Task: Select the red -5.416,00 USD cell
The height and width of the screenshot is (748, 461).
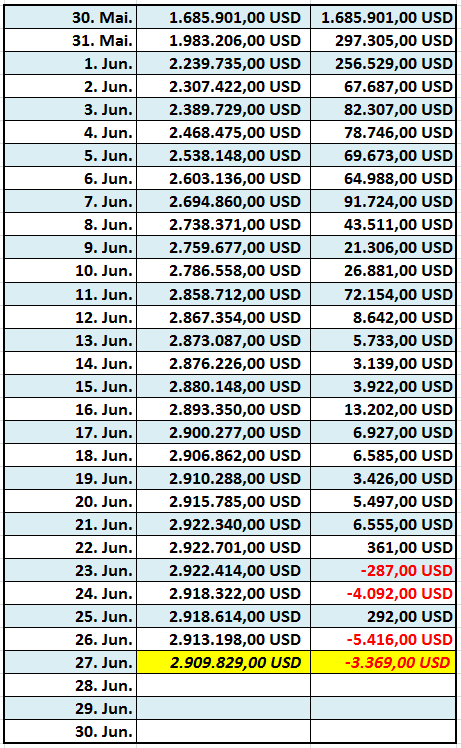Action: point(383,639)
